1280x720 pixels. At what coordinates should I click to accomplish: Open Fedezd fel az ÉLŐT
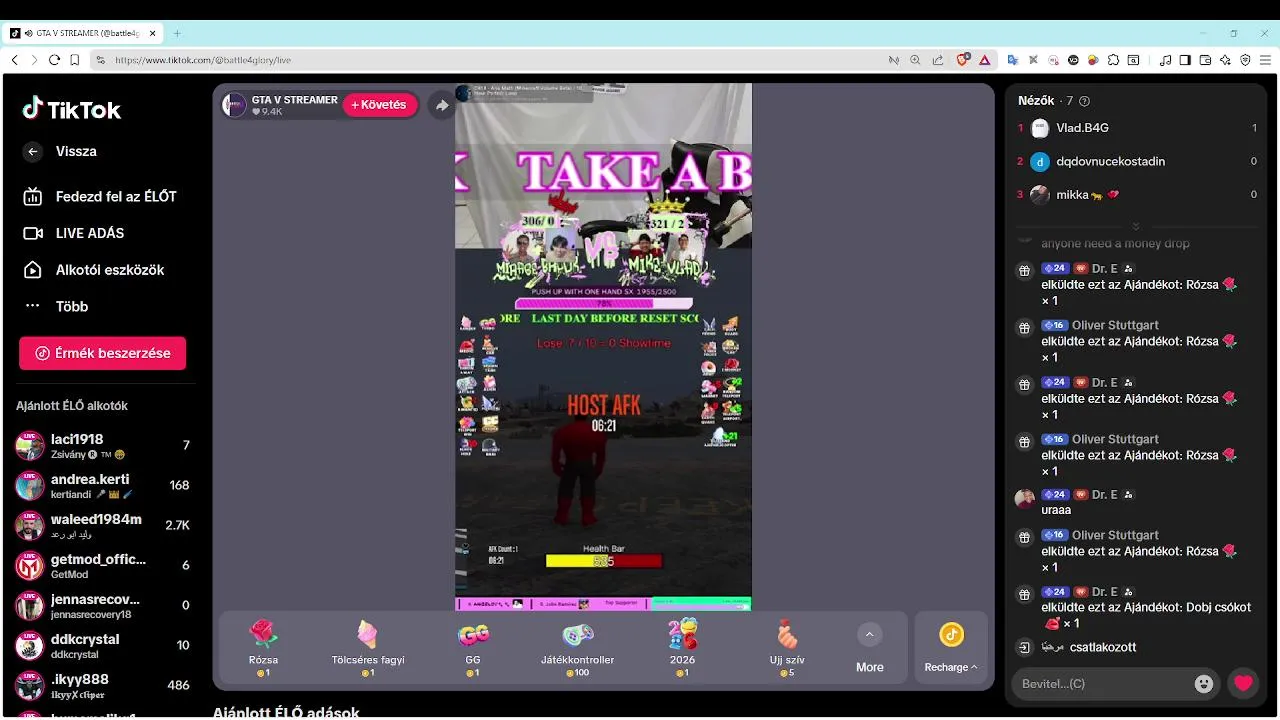click(x=100, y=196)
